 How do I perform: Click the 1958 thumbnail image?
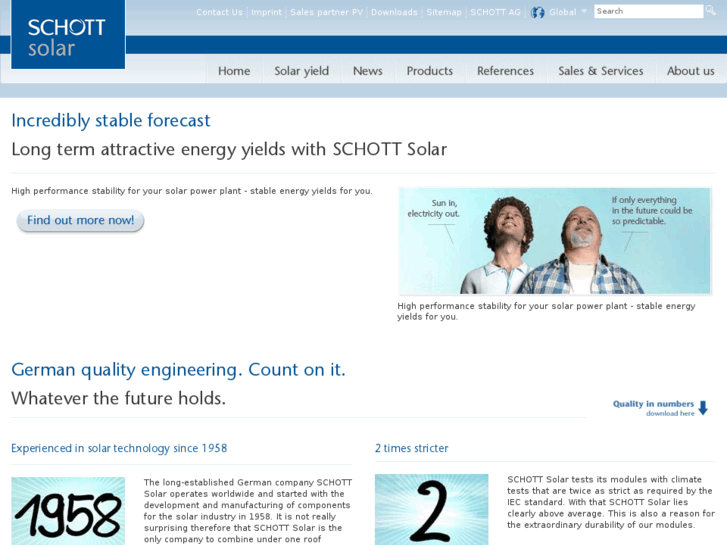tap(68, 511)
